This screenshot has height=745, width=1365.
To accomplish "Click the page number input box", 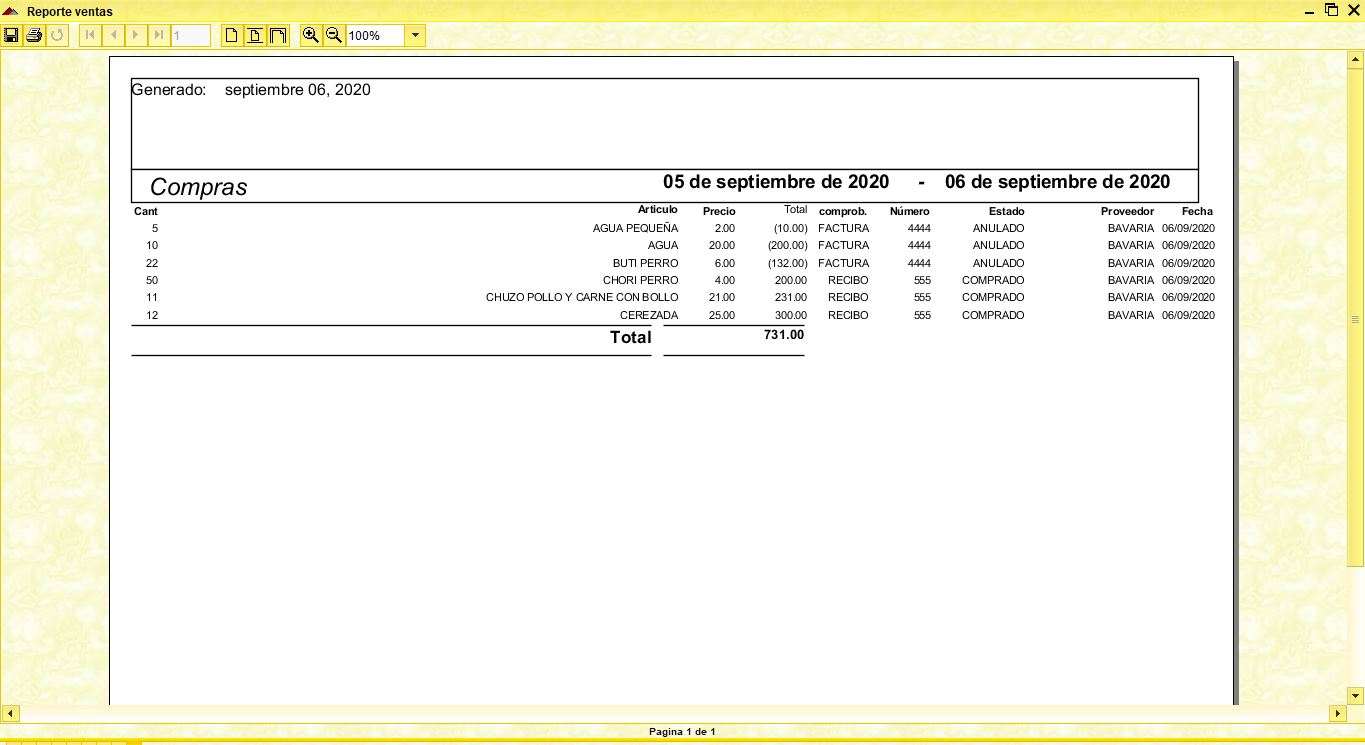I will [x=190, y=35].
